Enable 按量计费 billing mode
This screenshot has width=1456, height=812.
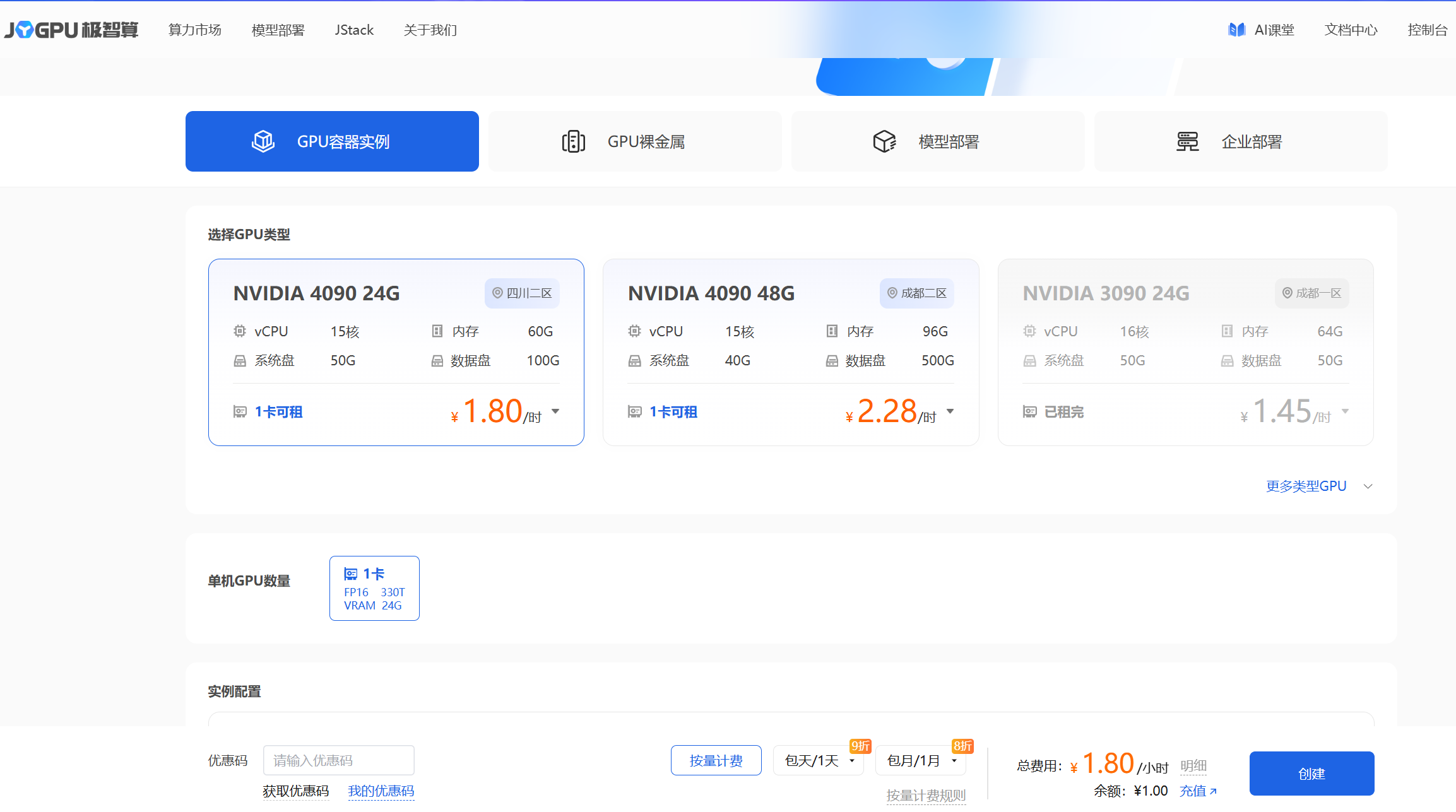(x=716, y=760)
